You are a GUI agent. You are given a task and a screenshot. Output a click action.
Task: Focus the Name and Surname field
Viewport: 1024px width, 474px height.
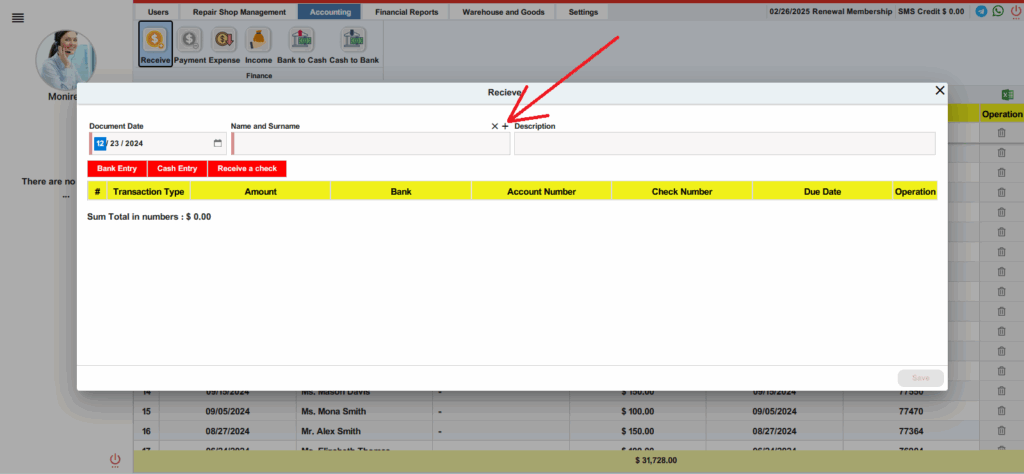click(x=371, y=144)
